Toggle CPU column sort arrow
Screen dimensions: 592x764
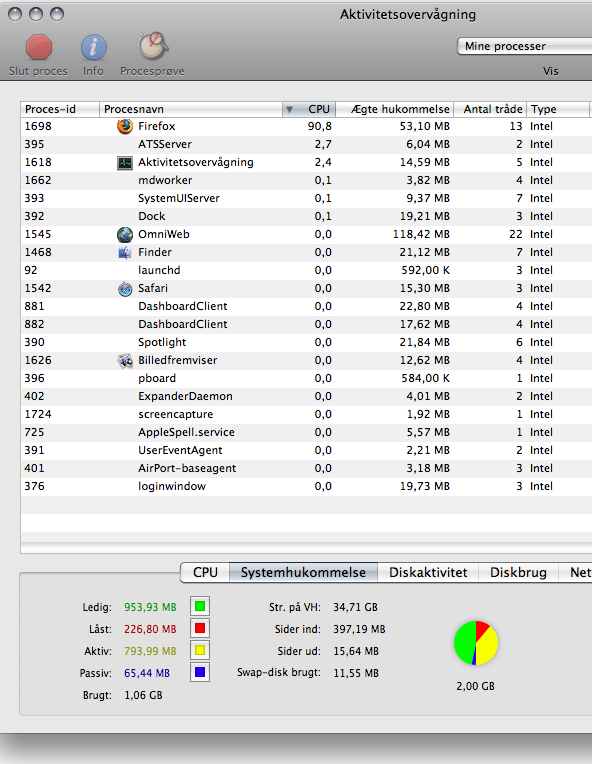pos(289,110)
